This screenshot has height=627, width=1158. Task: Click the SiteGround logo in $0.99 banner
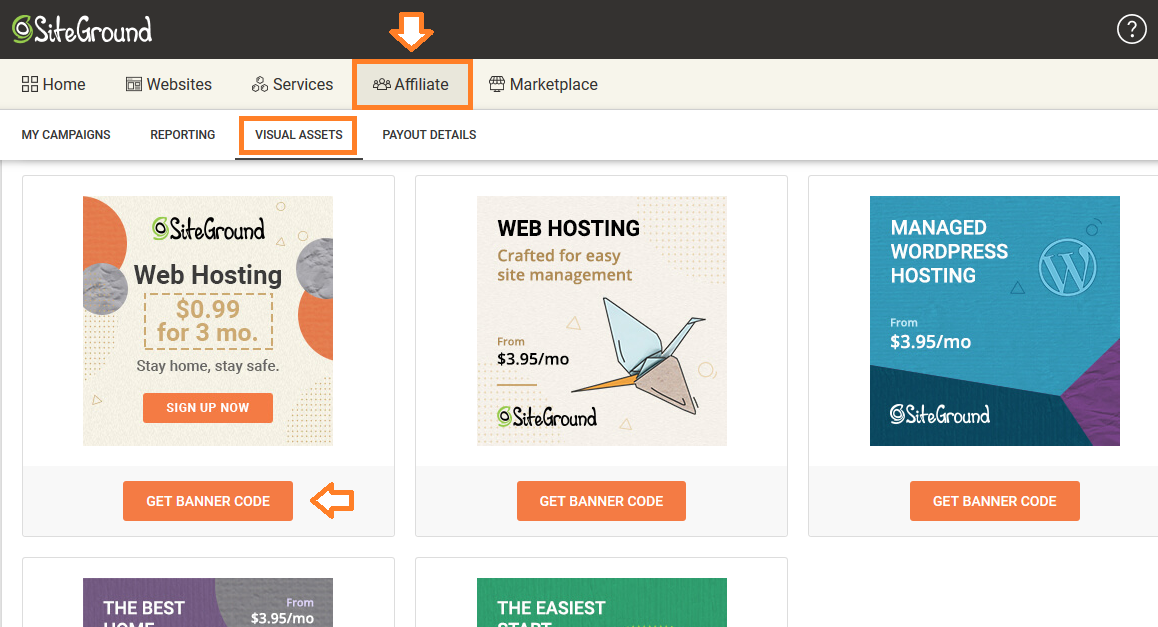tap(208, 229)
